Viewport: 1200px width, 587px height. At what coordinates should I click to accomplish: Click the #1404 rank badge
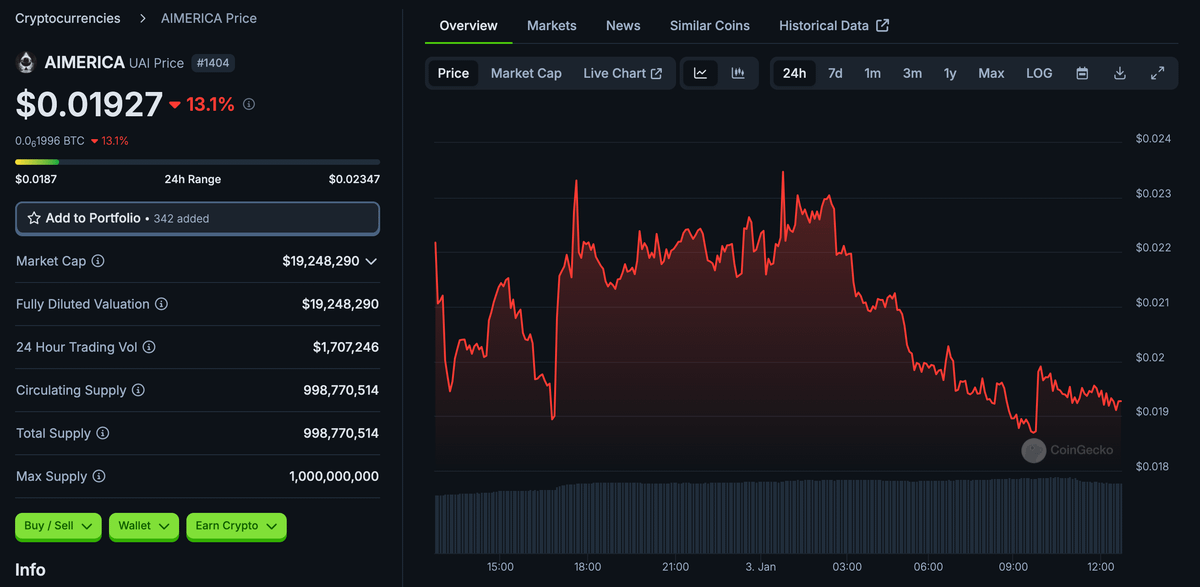[213, 63]
